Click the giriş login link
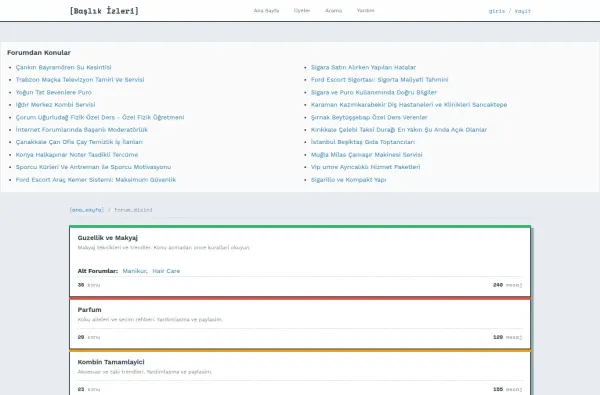 497,11
